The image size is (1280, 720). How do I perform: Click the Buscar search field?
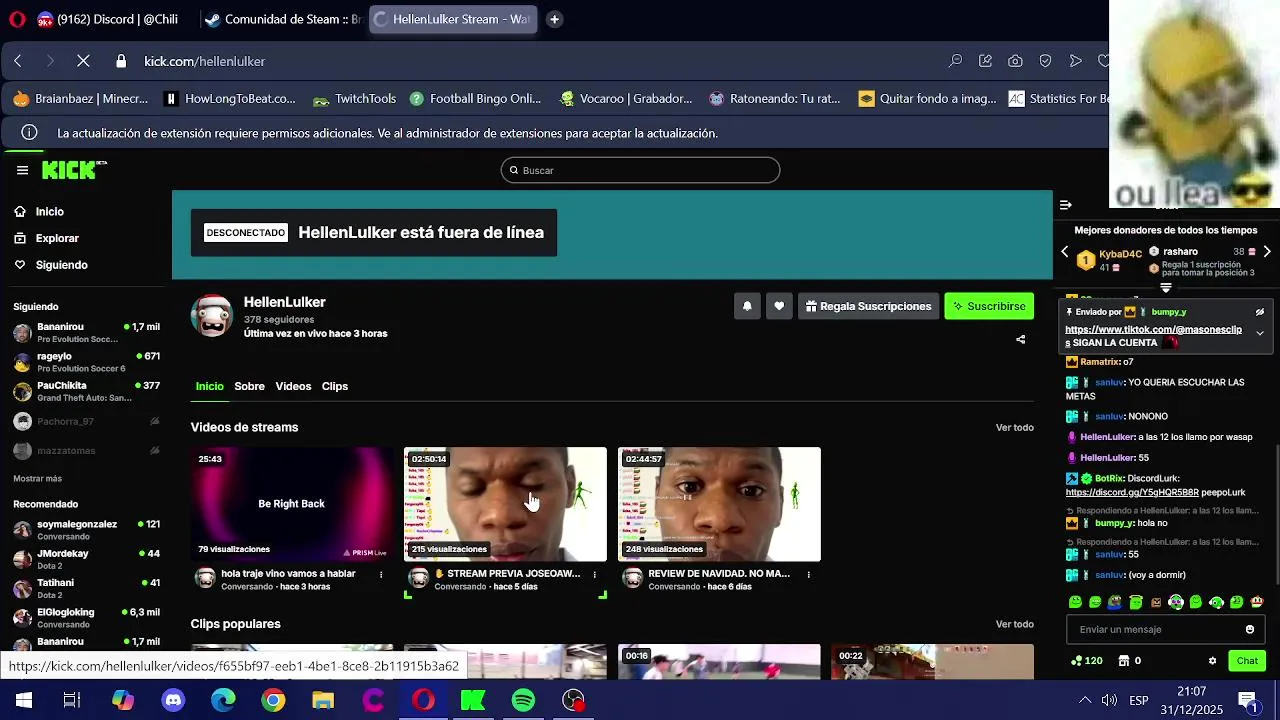pos(640,170)
